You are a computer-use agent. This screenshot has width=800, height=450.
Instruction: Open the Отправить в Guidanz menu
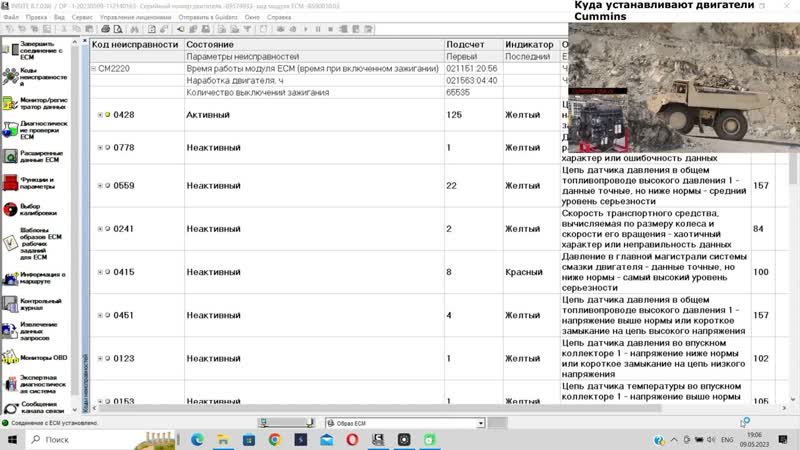(208, 17)
